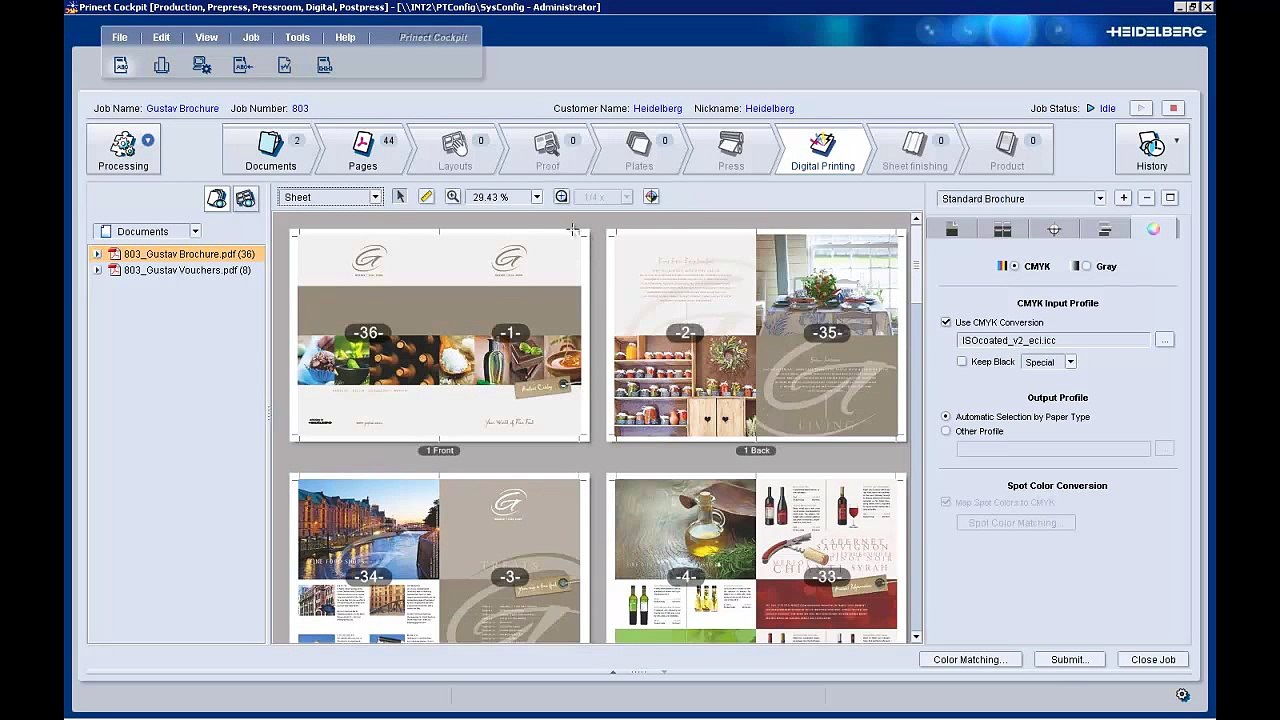Click the circled plus fit icon
This screenshot has width=1280, height=720.
(x=561, y=197)
